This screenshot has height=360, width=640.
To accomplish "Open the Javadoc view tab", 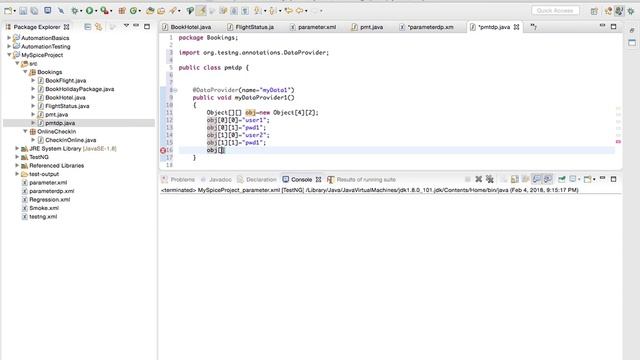I will click(x=216, y=180).
